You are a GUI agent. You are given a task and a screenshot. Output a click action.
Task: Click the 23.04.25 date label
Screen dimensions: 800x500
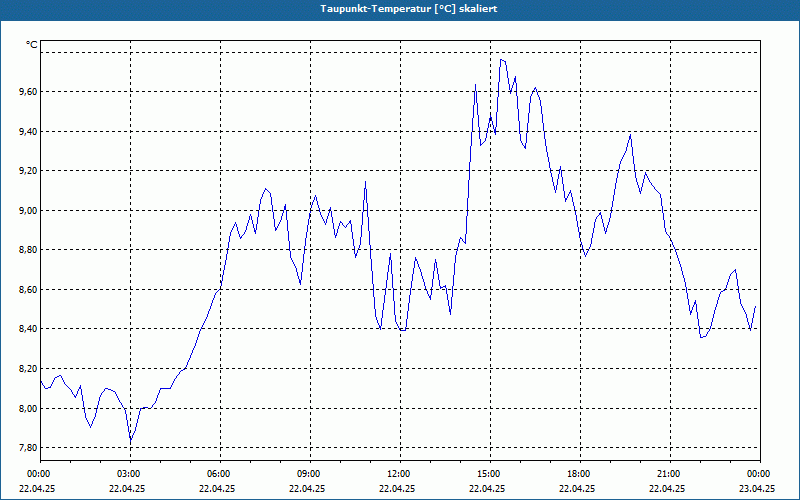[x=757, y=488]
